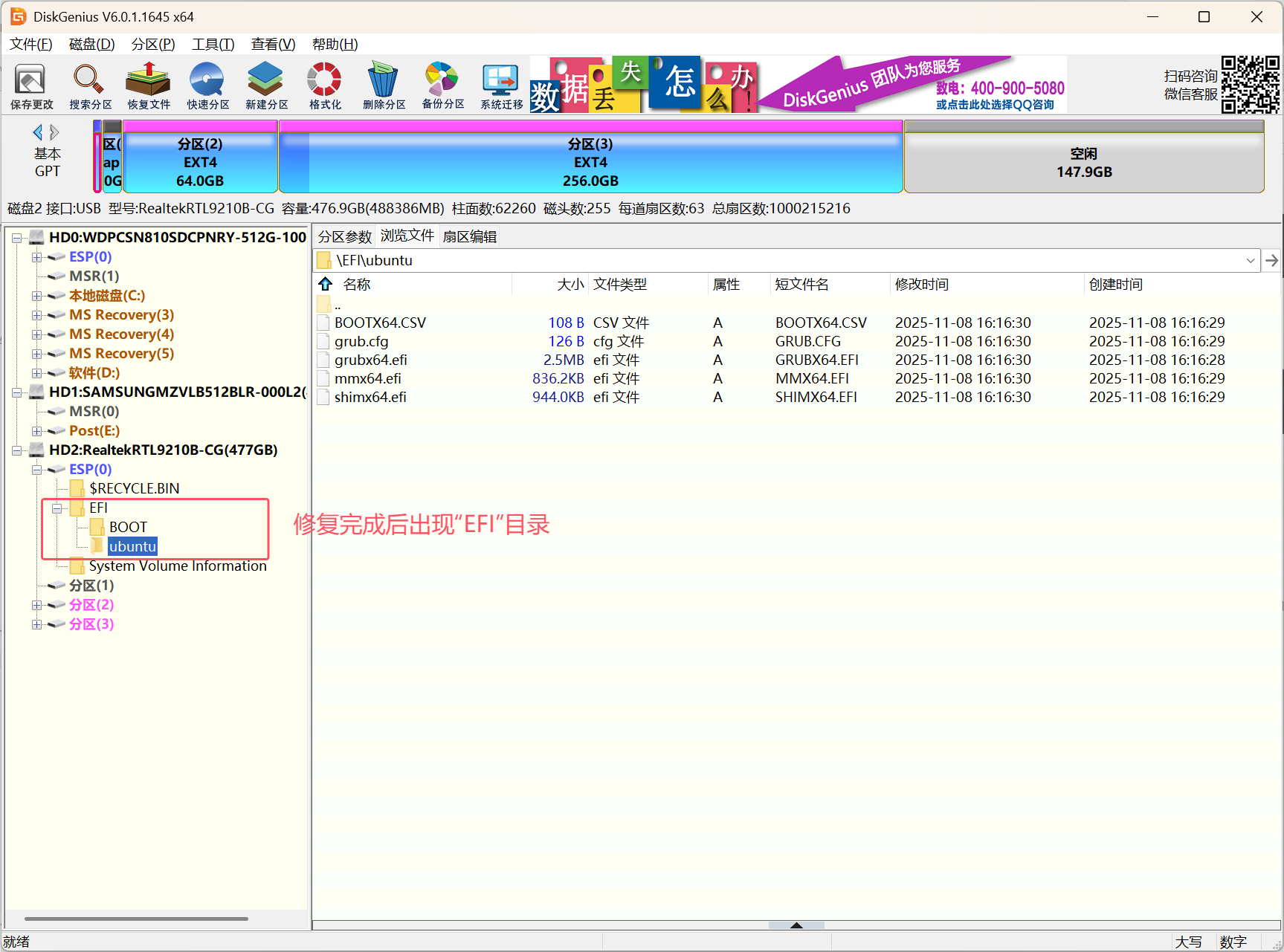Click the QQ consultation link in banner
Image resolution: width=1284 pixels, height=952 pixels.
pyautogui.click(x=995, y=105)
